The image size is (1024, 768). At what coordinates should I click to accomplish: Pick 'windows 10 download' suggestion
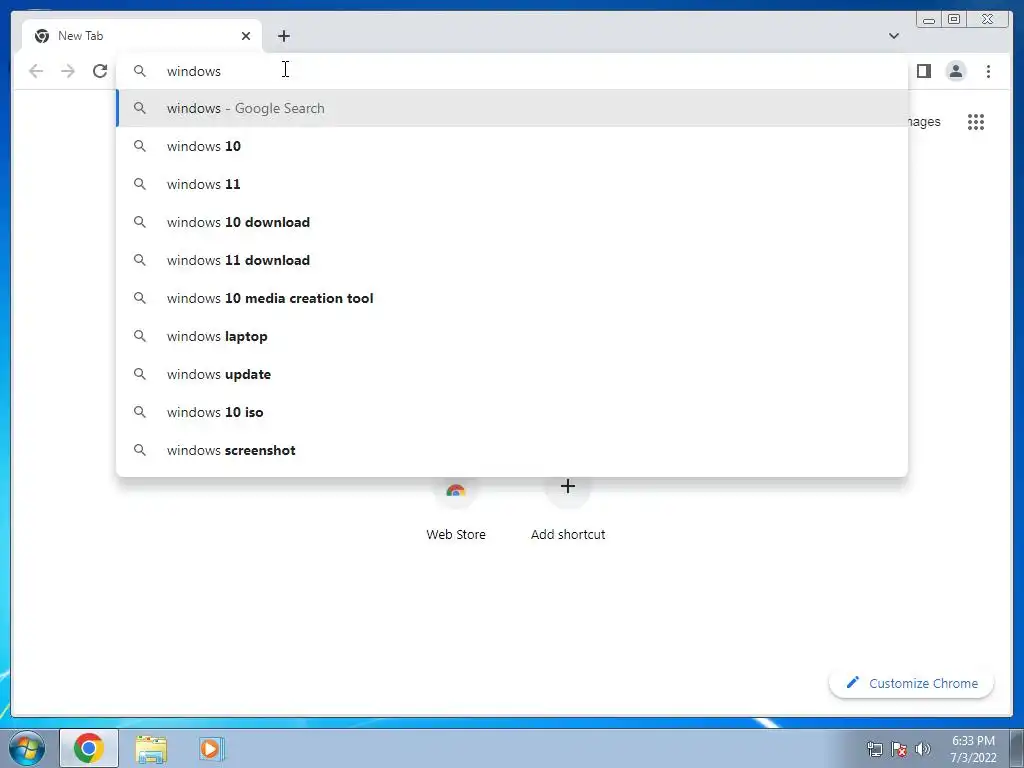tap(512, 222)
